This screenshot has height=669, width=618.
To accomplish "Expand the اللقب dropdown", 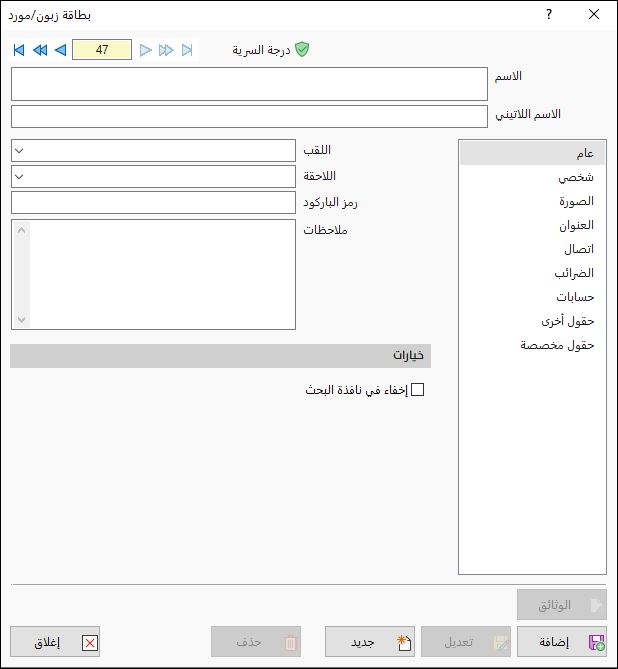I will (x=19, y=151).
